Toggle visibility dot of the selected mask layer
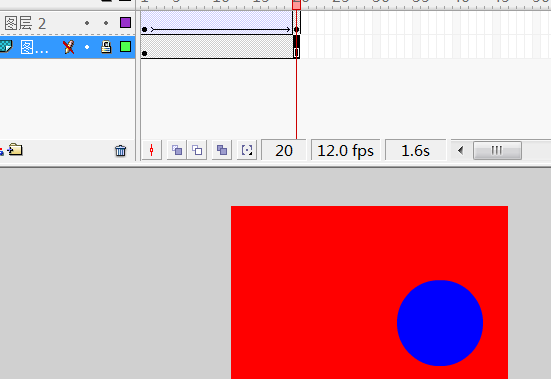The height and width of the screenshot is (379, 551). point(87,47)
